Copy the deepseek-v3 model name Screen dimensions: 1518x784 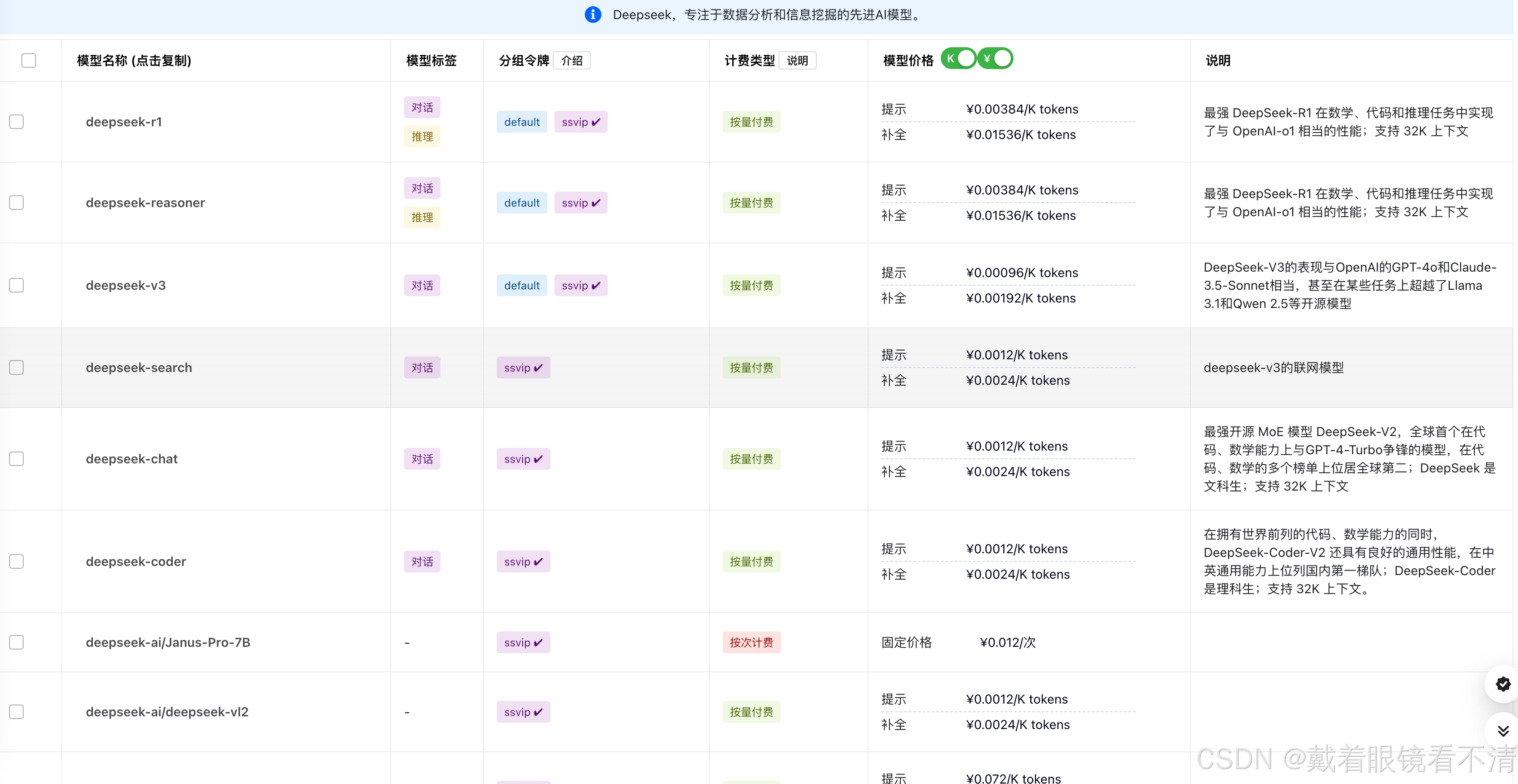pos(125,285)
